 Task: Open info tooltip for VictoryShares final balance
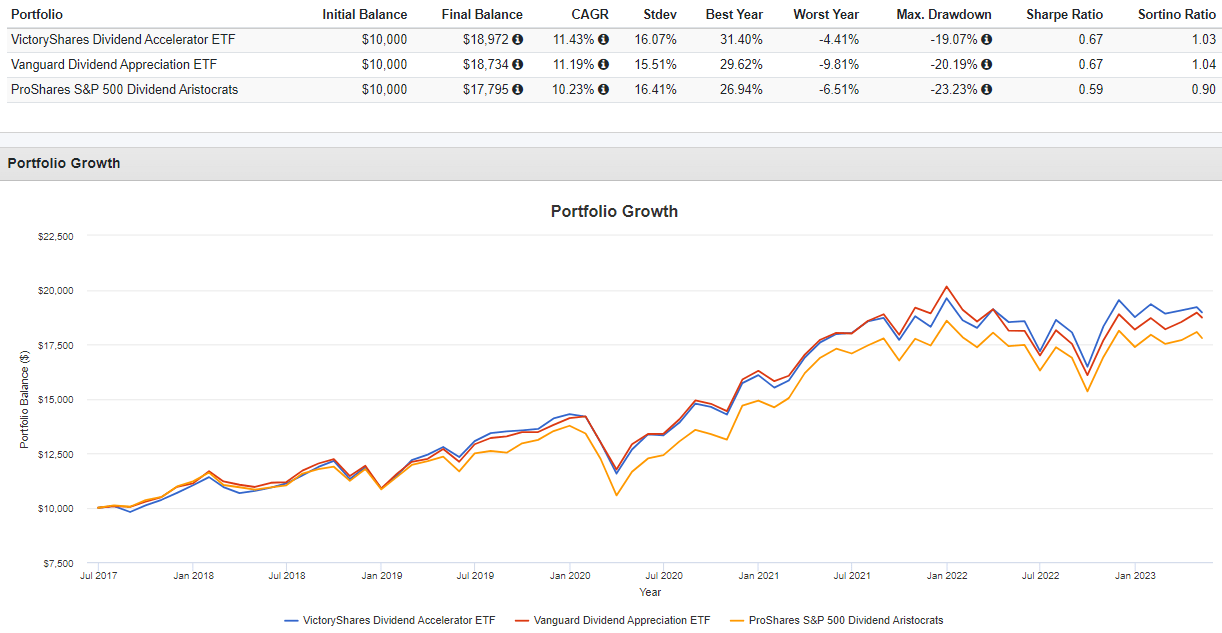click(x=517, y=39)
